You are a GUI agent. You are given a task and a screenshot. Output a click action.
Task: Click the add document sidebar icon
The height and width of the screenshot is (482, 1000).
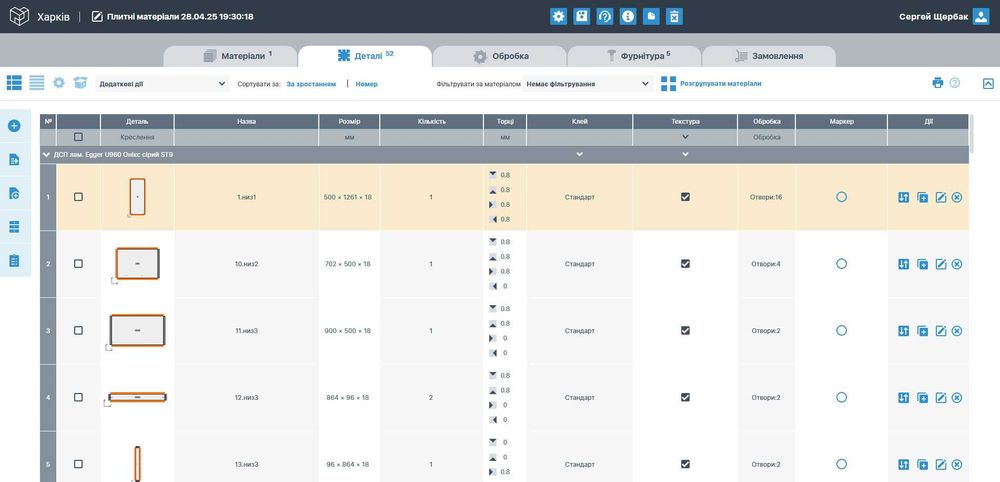pyautogui.click(x=14, y=193)
